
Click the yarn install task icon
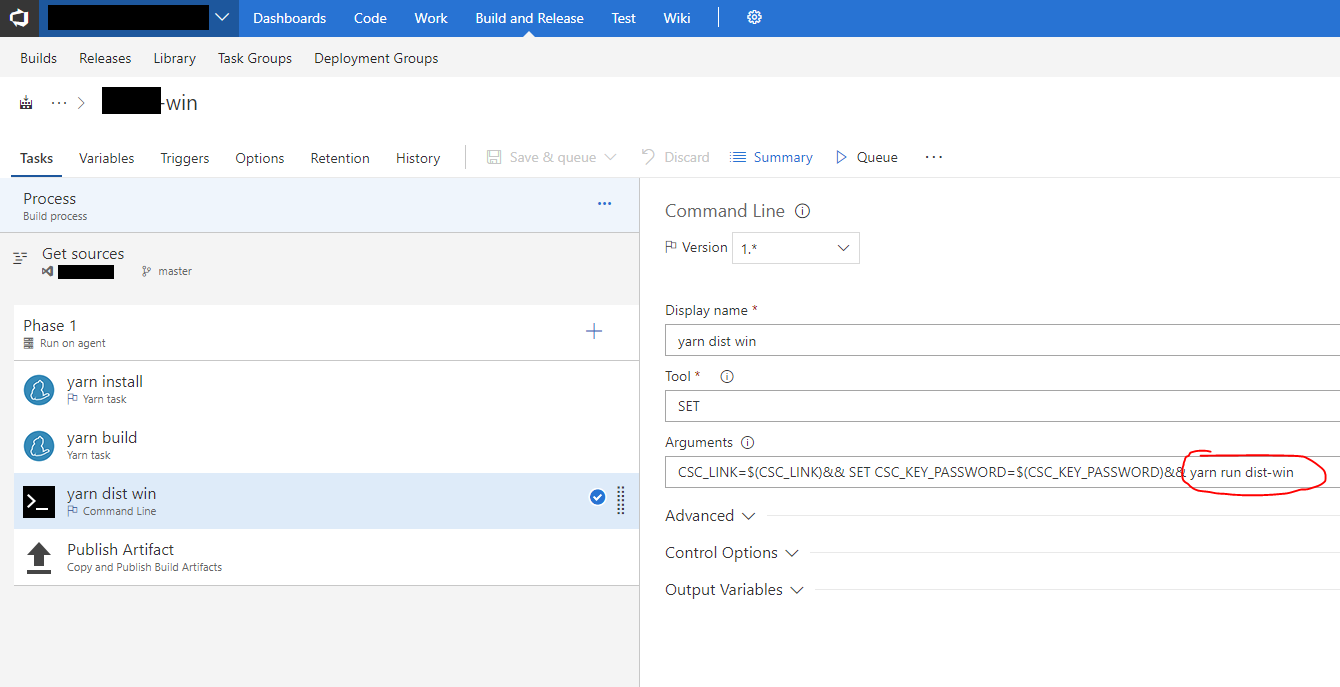click(x=39, y=390)
